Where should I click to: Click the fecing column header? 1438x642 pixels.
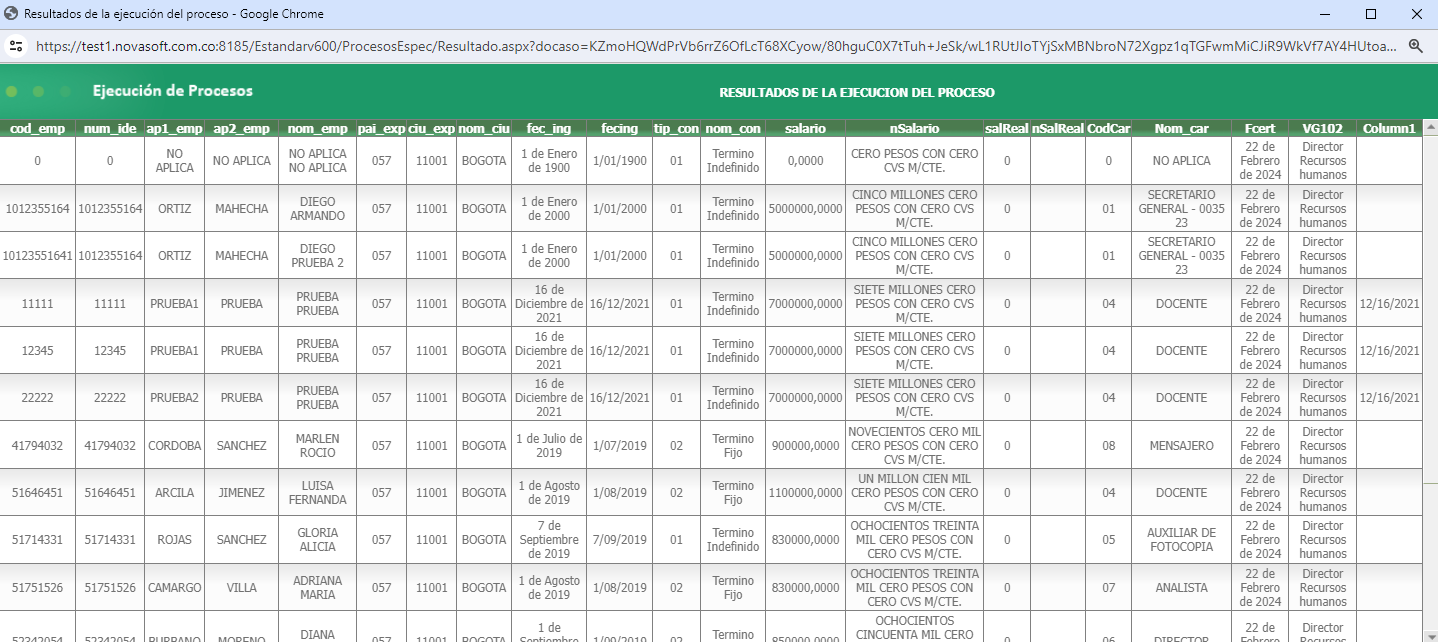click(619, 129)
